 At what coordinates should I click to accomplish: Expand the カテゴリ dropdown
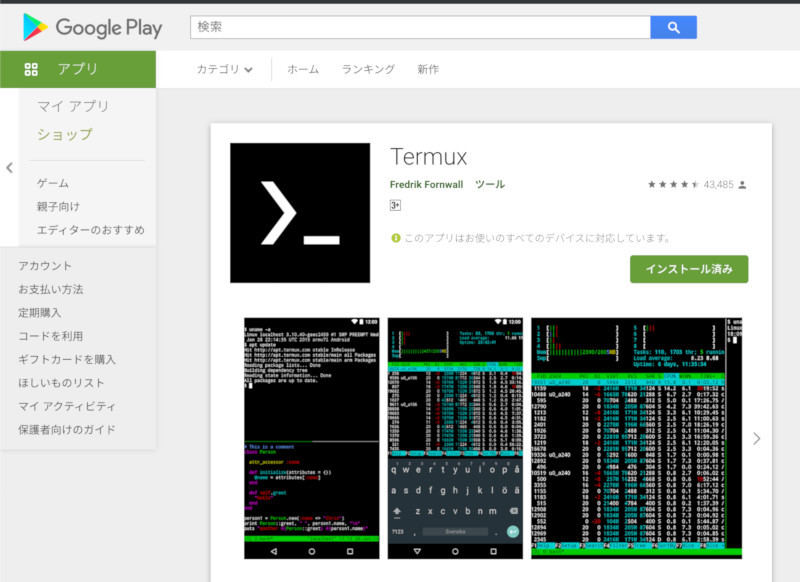[x=224, y=69]
